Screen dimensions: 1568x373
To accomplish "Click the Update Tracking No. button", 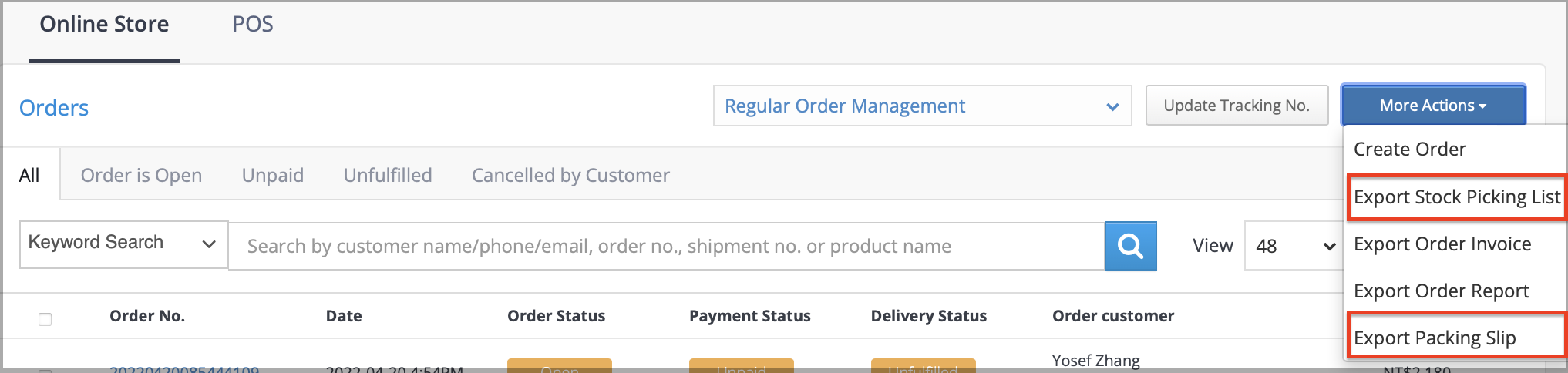I will [x=1237, y=106].
